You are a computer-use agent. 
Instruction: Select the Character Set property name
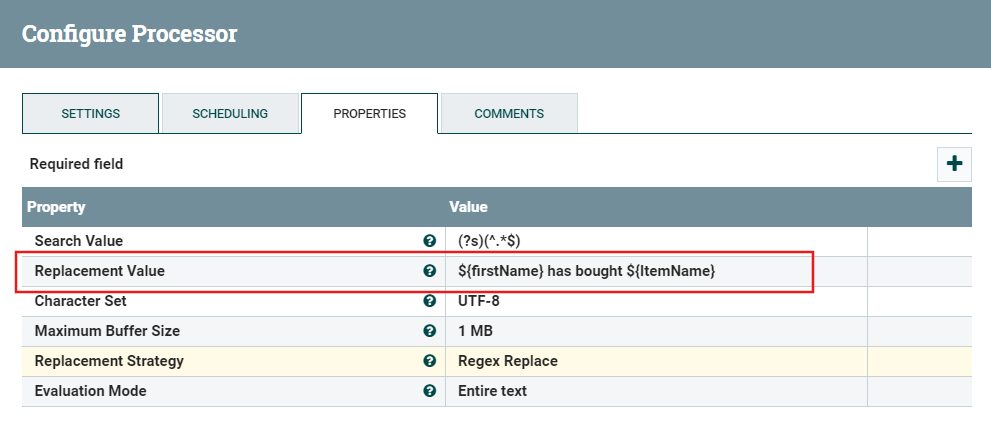(80, 301)
